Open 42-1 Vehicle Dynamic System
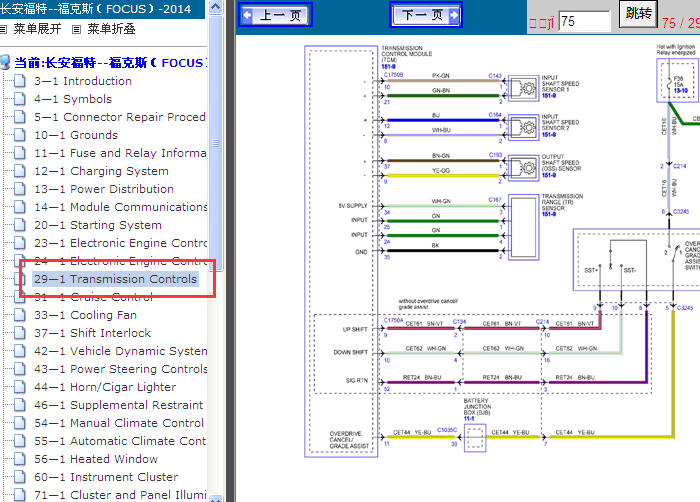Viewport: 700px width, 502px height. 120,351
